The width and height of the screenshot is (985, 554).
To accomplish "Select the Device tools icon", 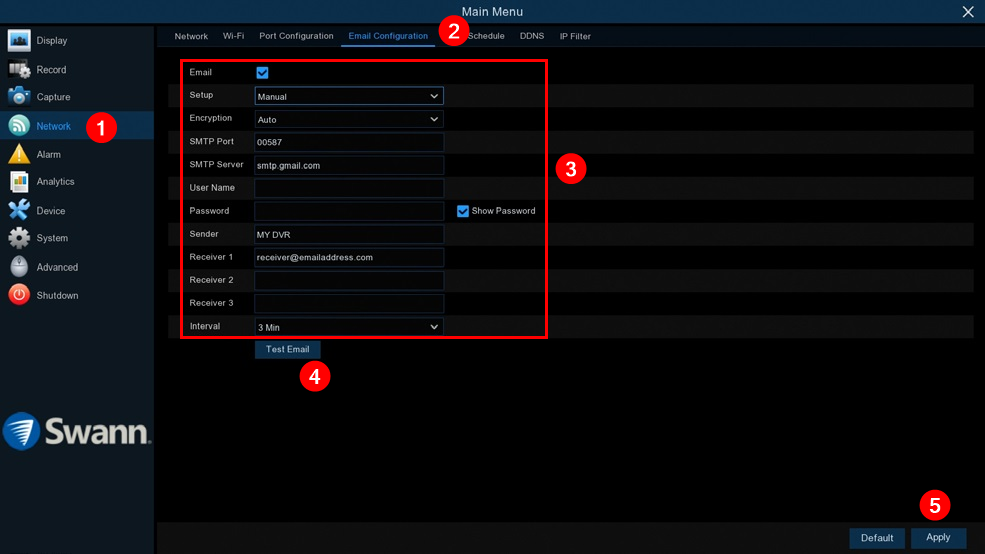I will [x=19, y=210].
